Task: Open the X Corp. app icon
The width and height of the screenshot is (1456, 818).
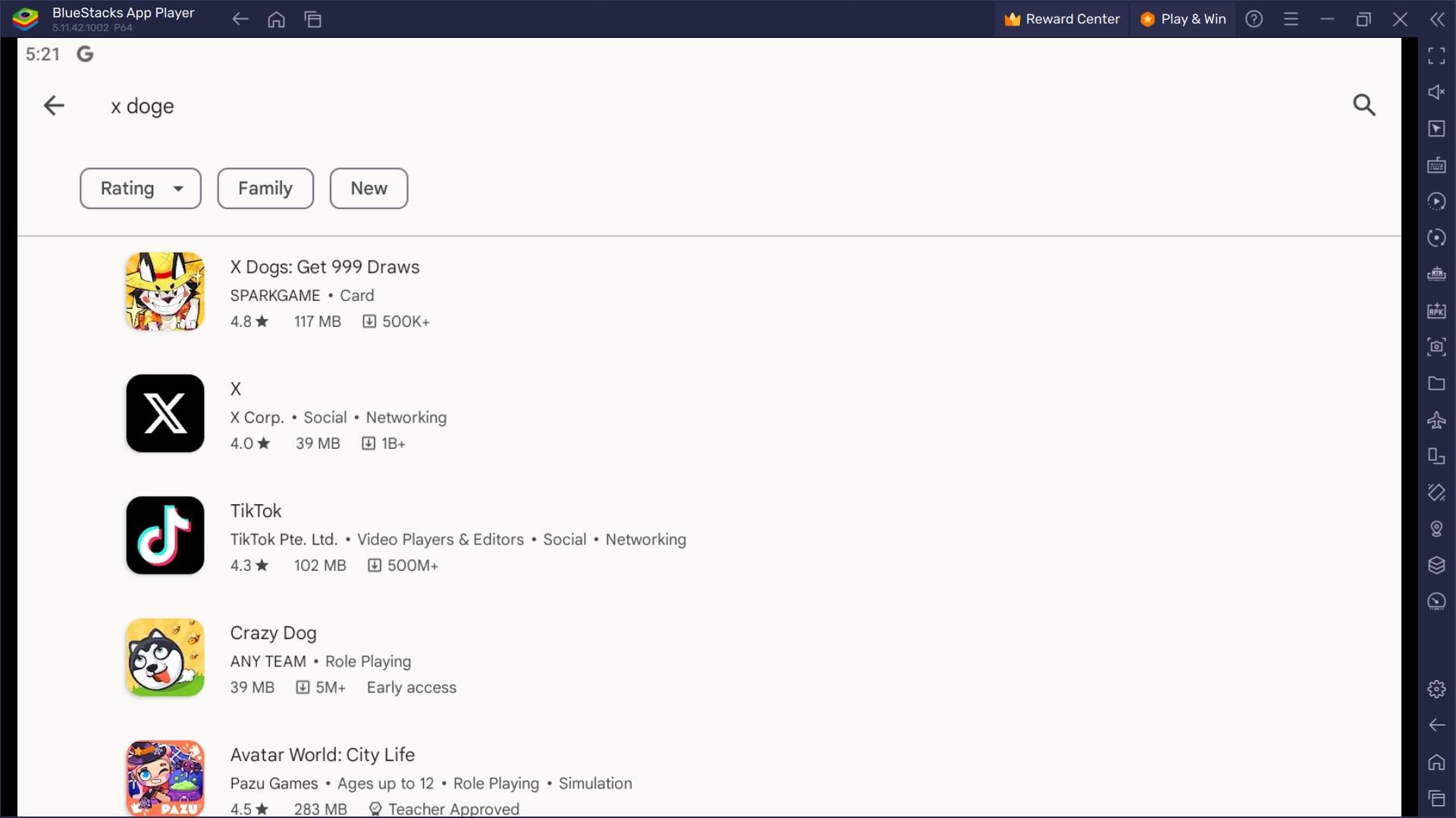Action: pos(165,413)
